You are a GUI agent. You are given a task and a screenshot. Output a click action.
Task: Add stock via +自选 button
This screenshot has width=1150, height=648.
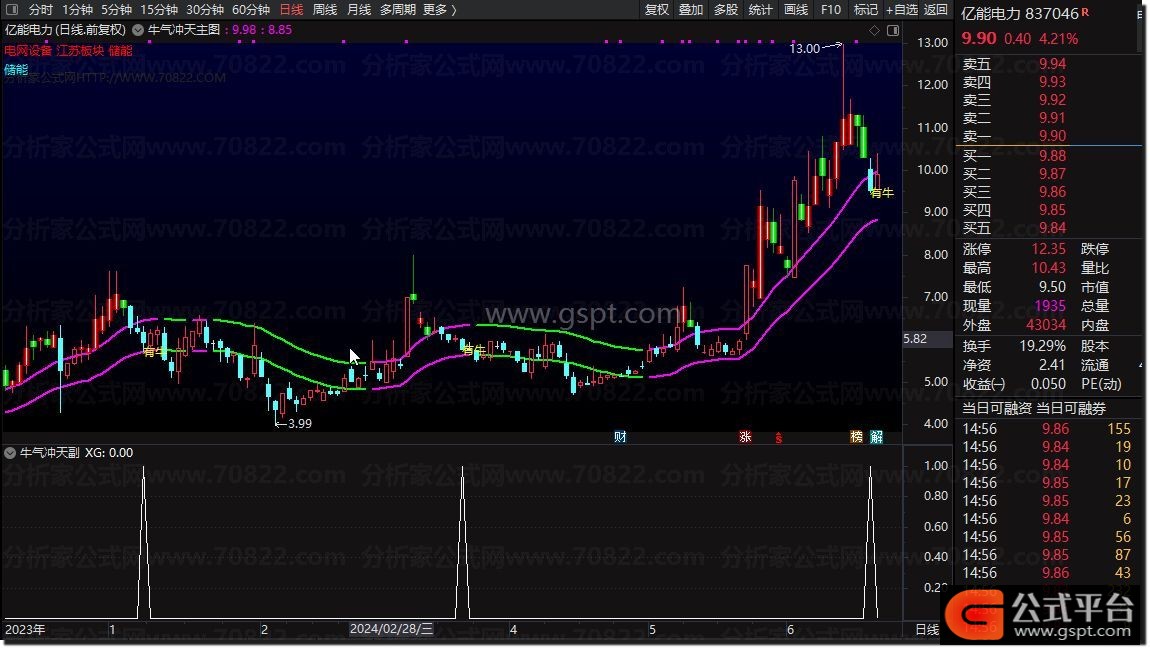[901, 10]
